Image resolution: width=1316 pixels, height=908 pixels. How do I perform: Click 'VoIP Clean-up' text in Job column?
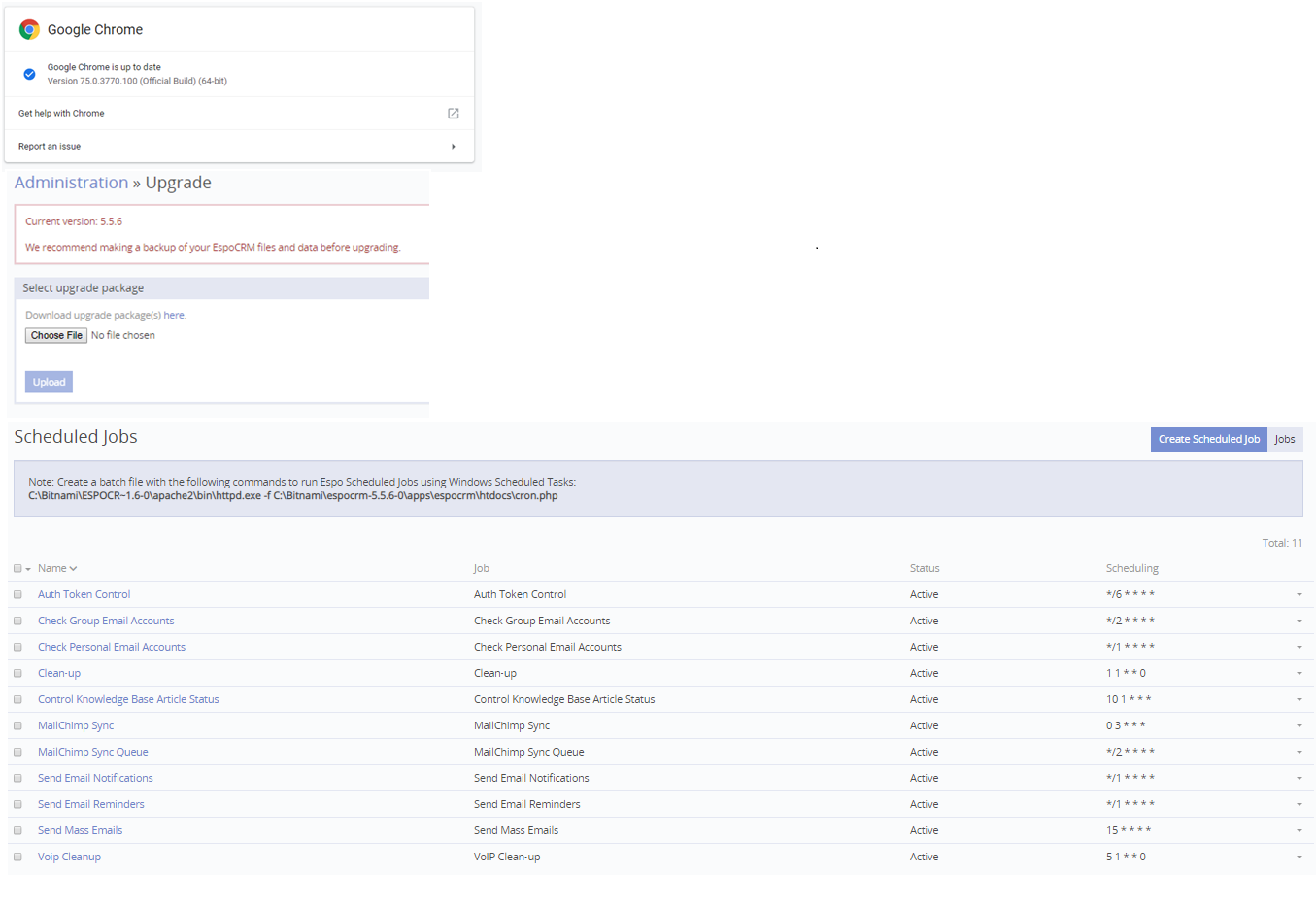507,857
